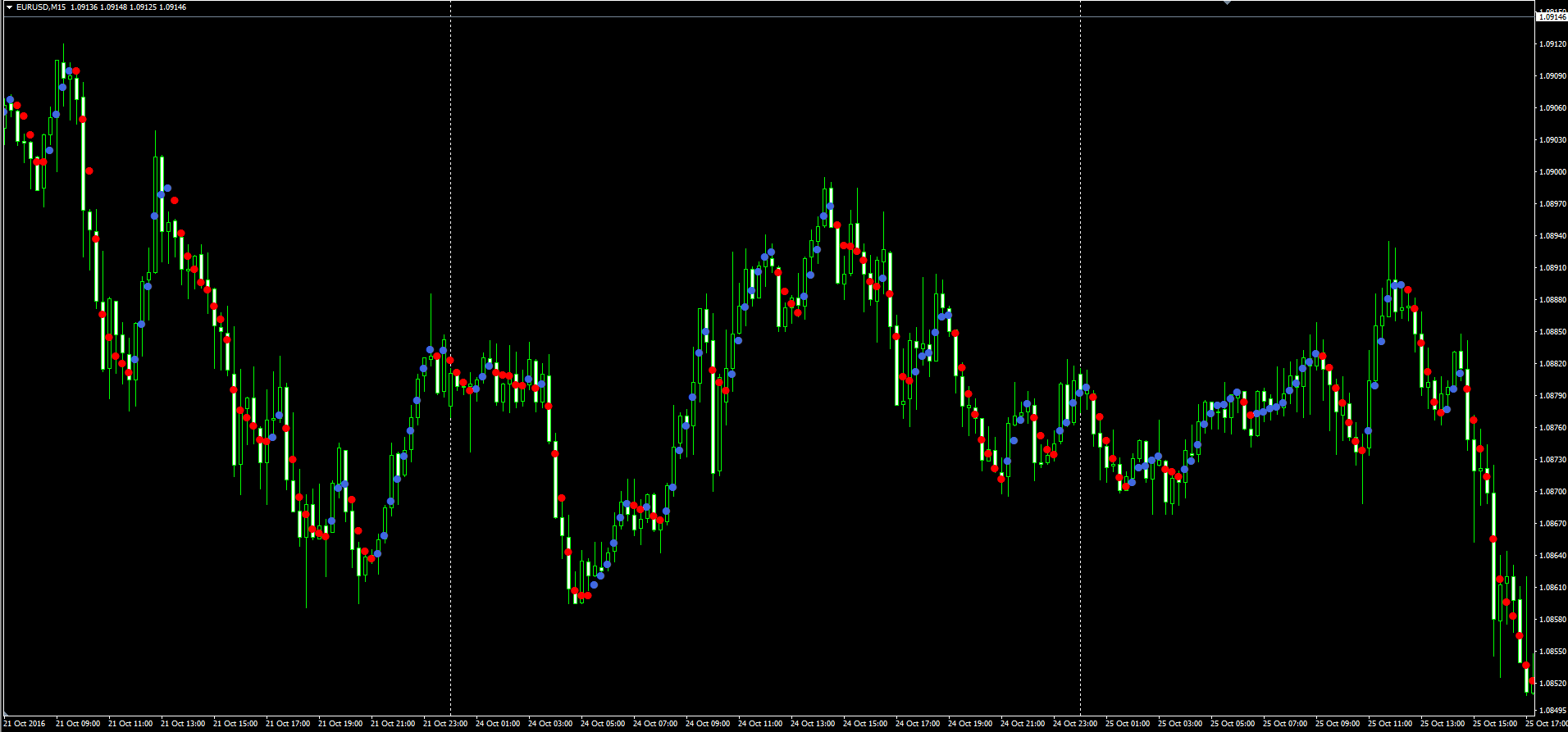Click the 24 Oct 23:00 time label
The height and width of the screenshot is (732, 1568).
tap(1075, 724)
